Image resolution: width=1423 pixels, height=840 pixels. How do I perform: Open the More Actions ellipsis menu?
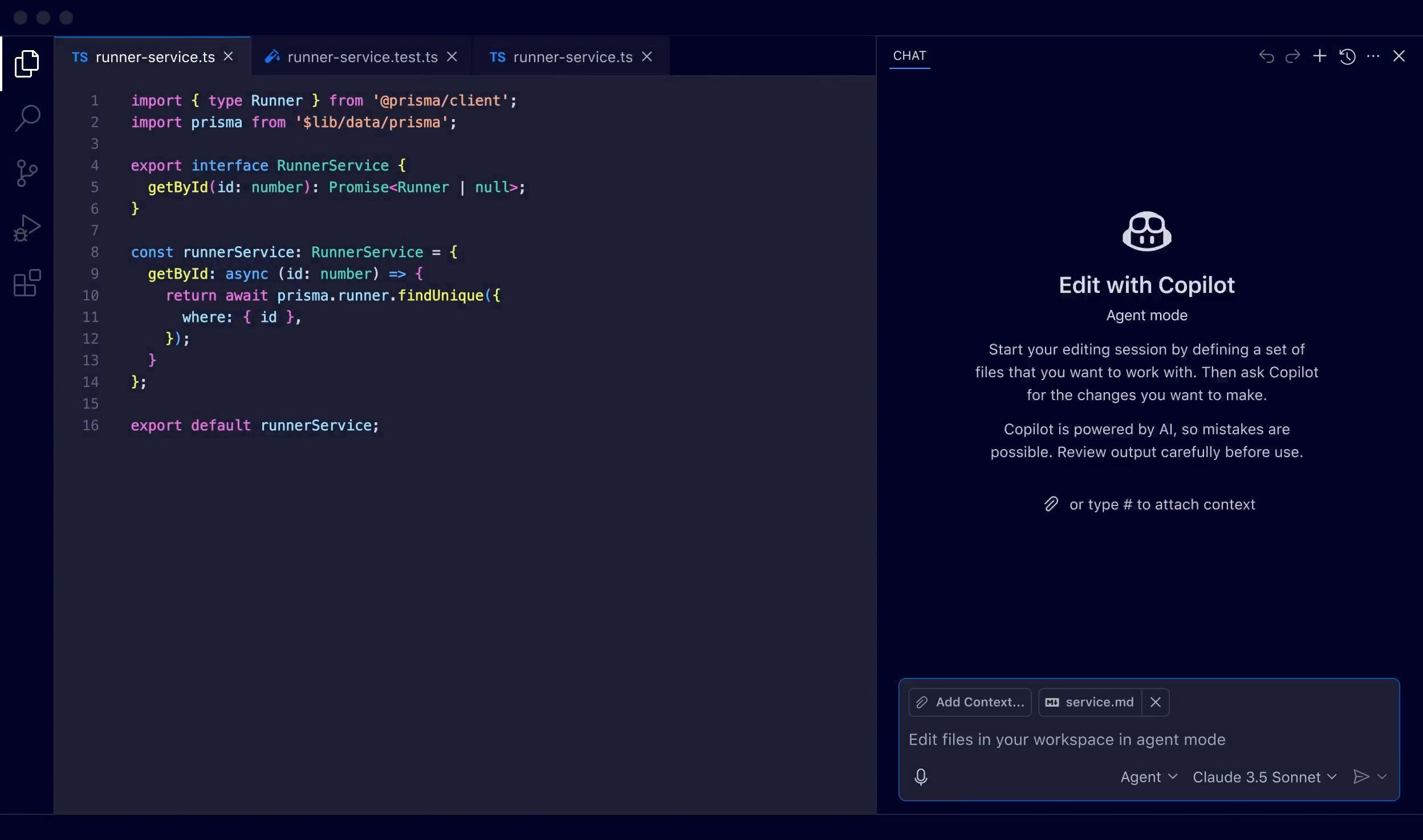[1374, 56]
